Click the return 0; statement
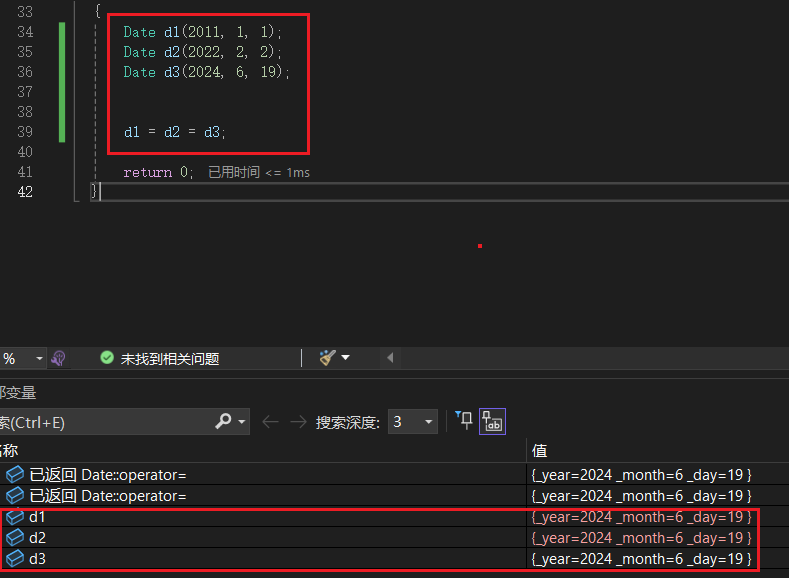Image resolution: width=789 pixels, height=578 pixels. point(158,173)
